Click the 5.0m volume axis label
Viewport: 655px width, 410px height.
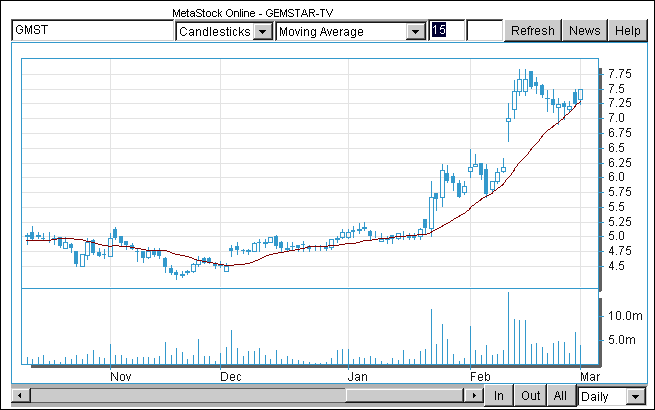pos(622,340)
